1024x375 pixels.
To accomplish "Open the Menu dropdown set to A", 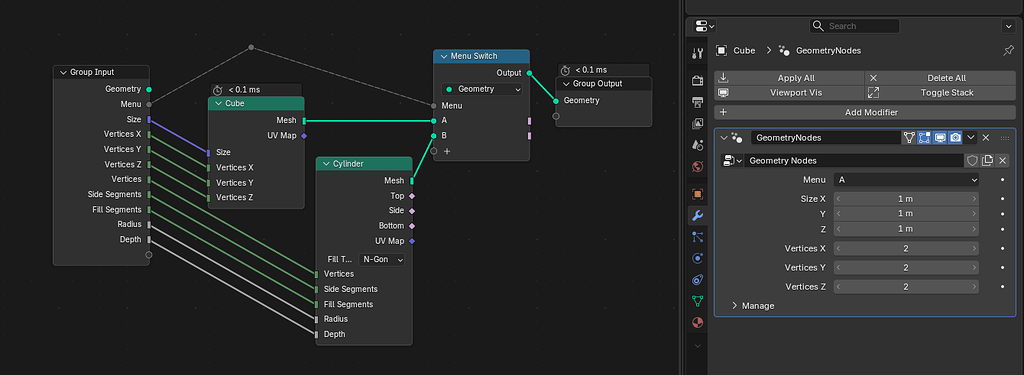I will pyautogui.click(x=906, y=180).
